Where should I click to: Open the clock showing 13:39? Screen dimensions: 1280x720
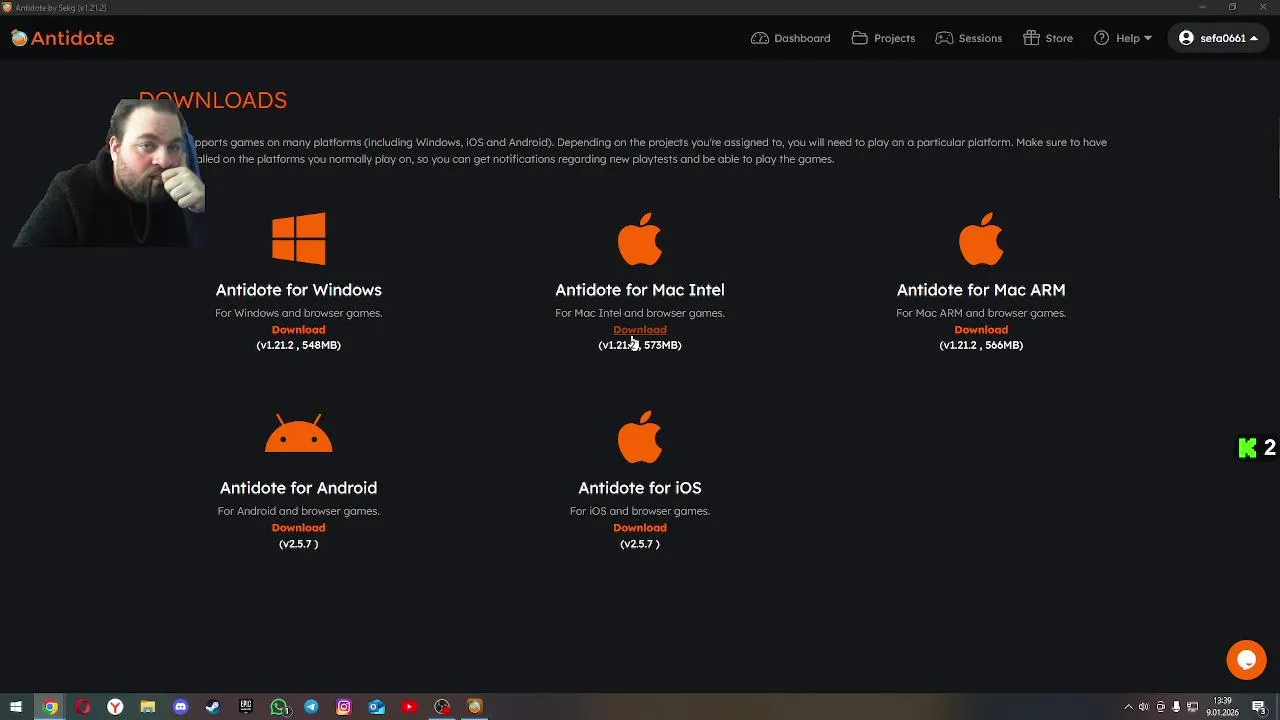[x=1222, y=707]
